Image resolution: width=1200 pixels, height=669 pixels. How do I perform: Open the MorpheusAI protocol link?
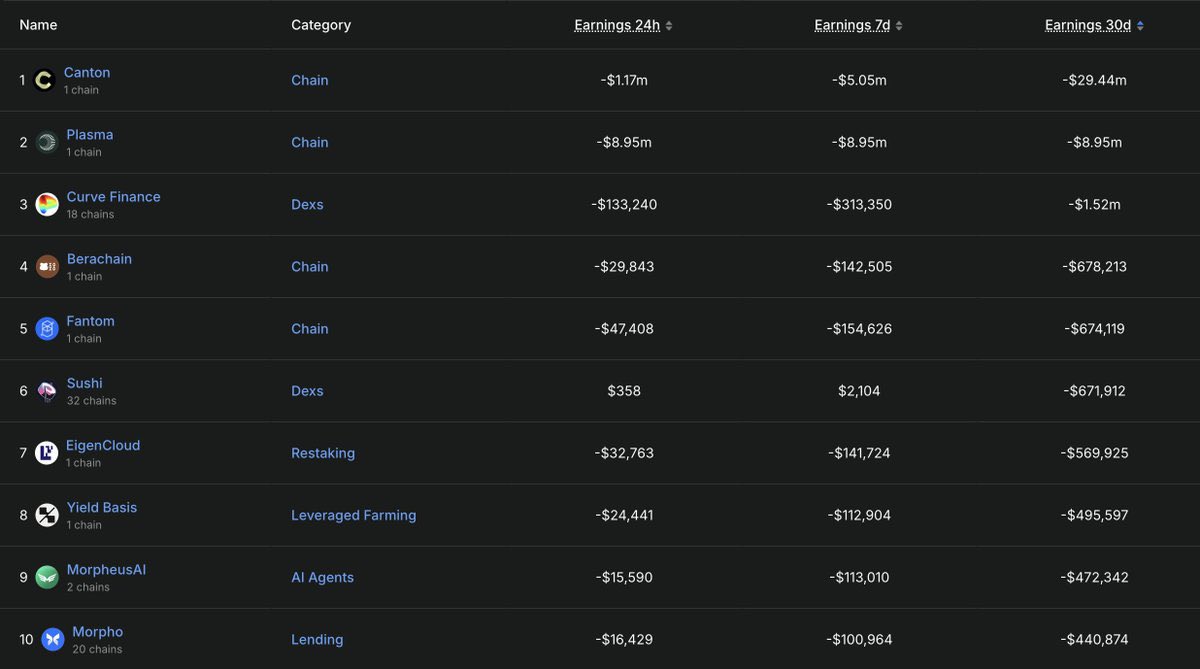coord(106,569)
